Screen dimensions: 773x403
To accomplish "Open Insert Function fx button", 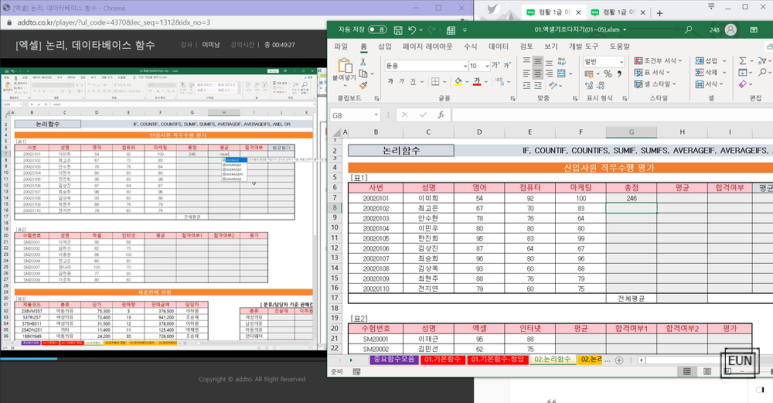I will pyautogui.click(x=441, y=115).
